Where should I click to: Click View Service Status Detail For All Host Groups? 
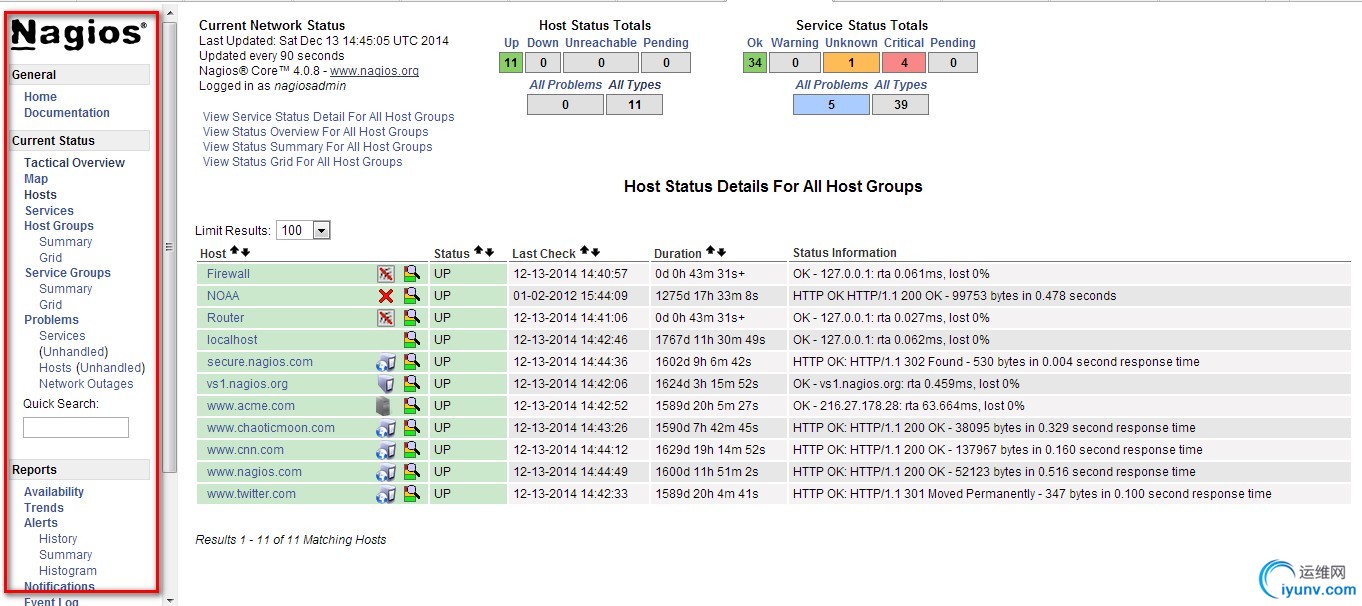[x=329, y=117]
